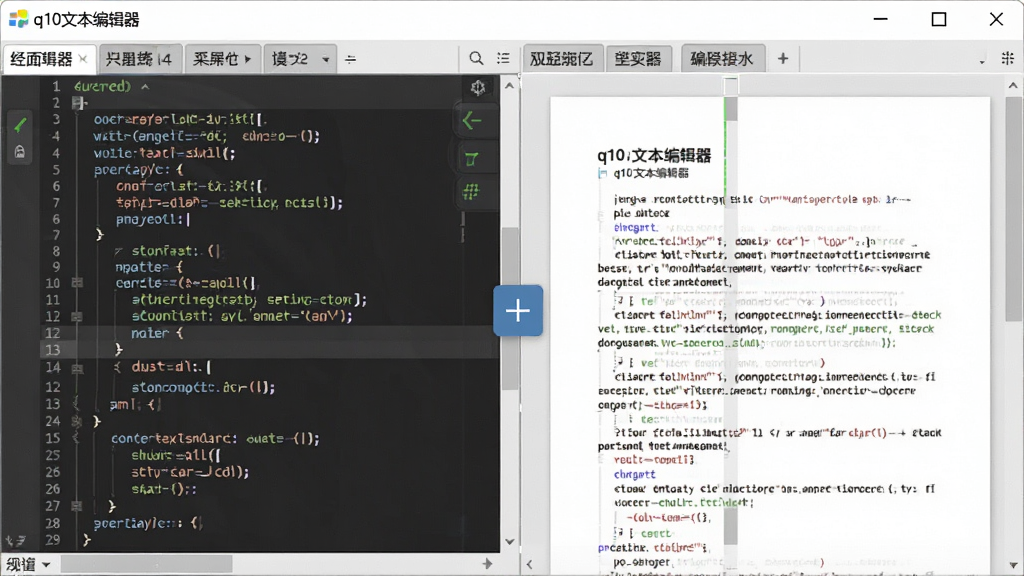Open the list view icon beside search
The width and height of the screenshot is (1024, 576).
tap(503, 59)
